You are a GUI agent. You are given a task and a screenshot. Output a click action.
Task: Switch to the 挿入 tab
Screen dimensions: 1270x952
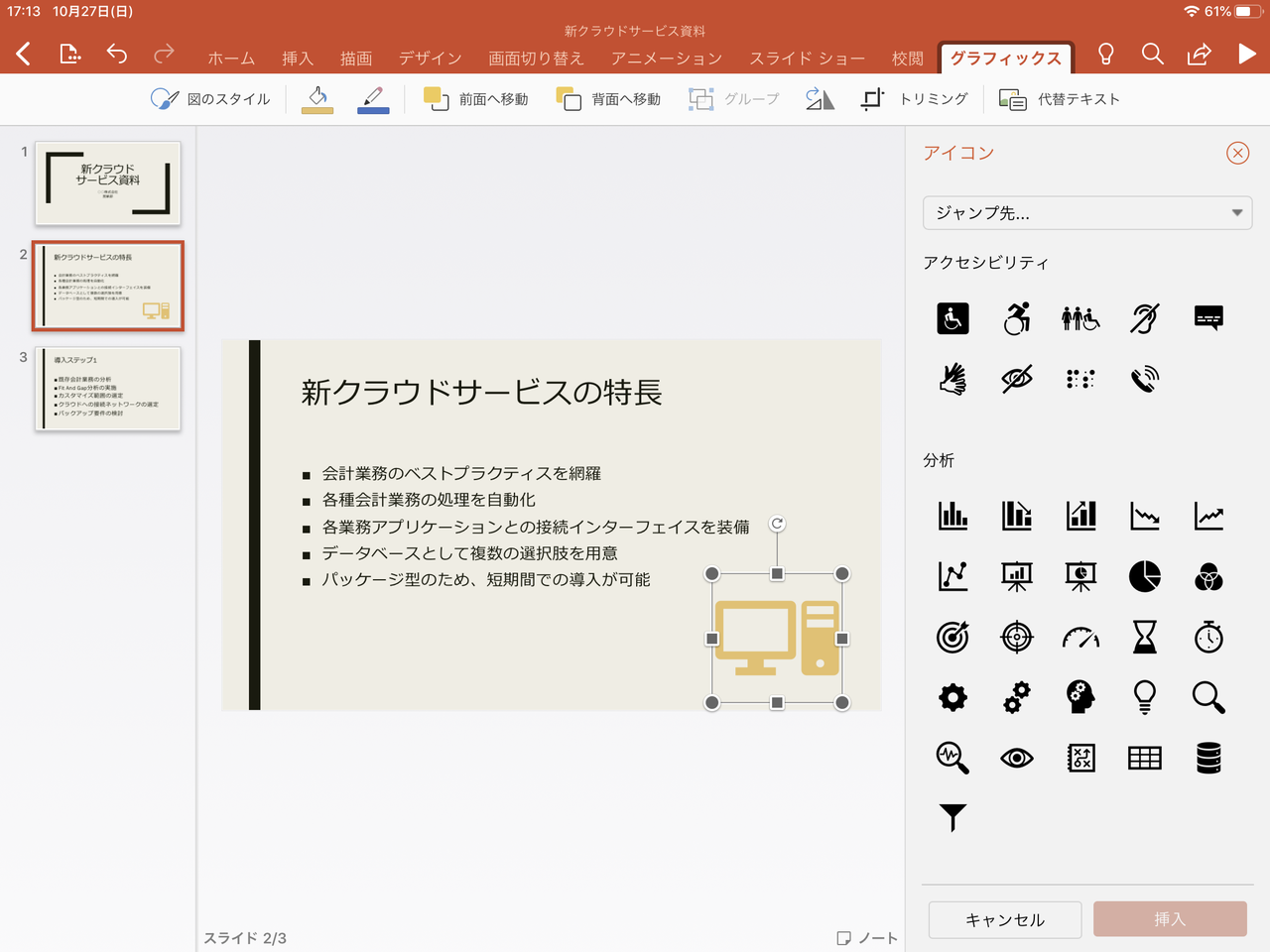coord(298,59)
